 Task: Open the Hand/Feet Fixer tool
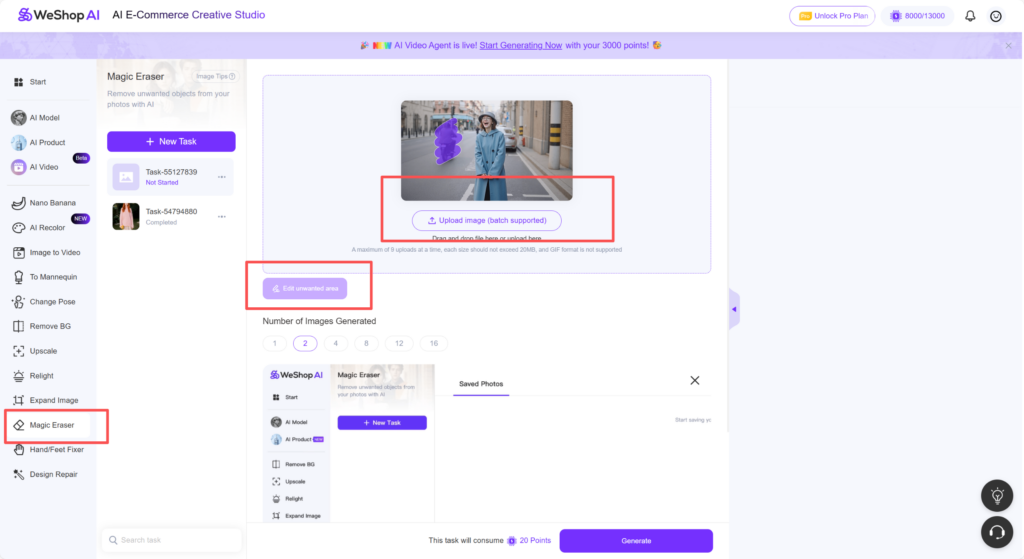click(x=48, y=450)
